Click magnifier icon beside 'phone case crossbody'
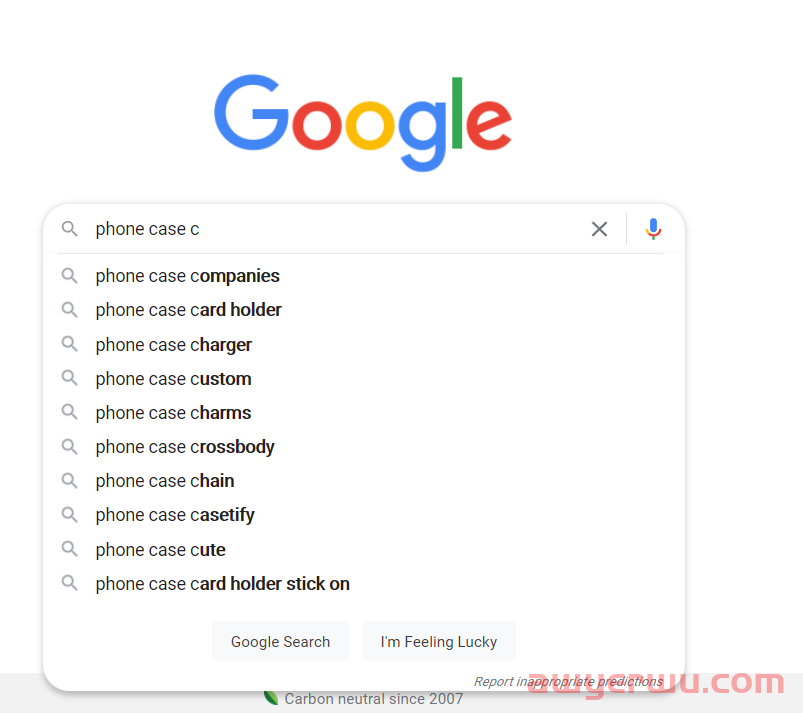Screen dimensions: 803x713 [70, 447]
